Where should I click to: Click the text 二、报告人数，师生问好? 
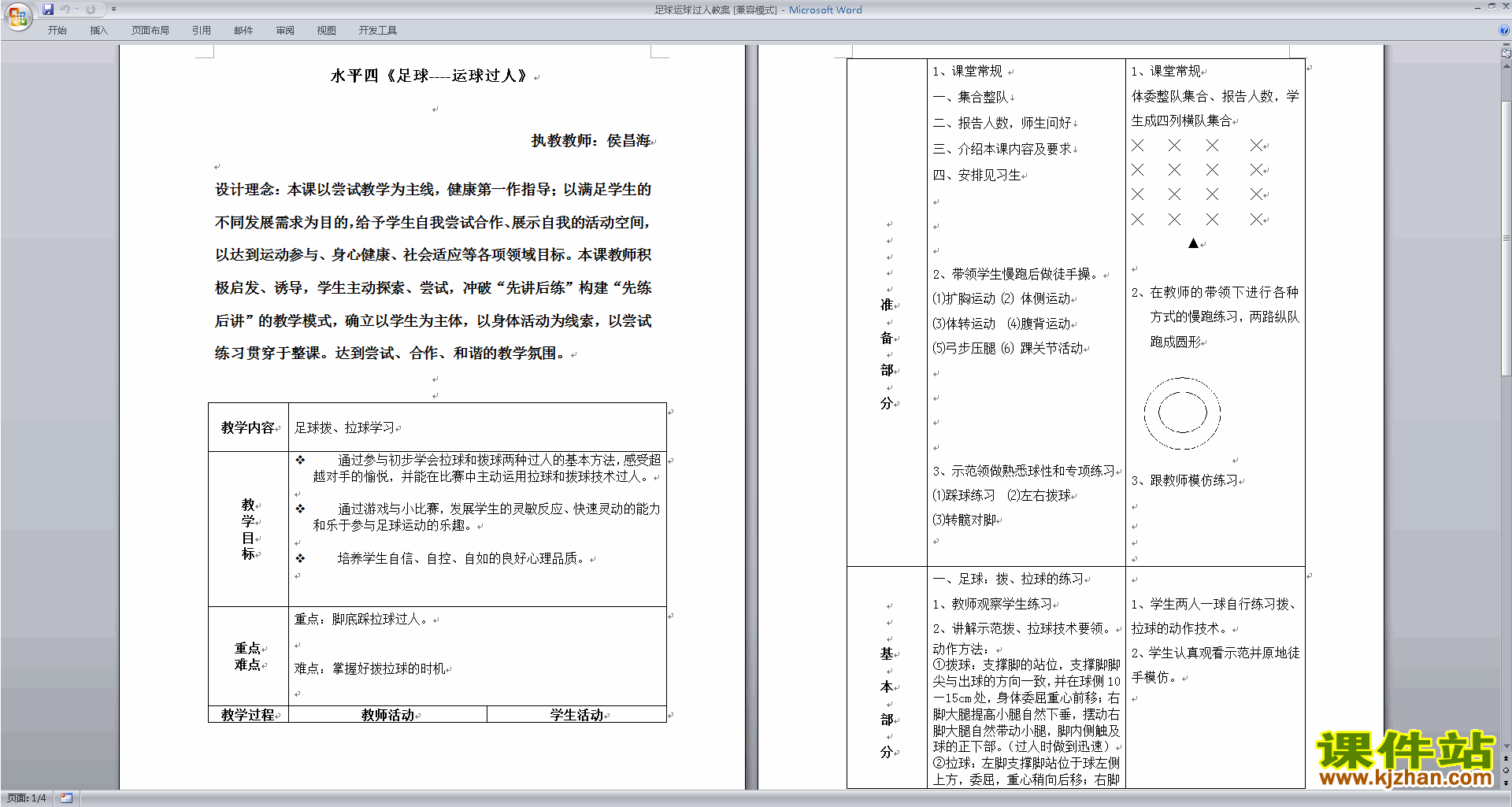[x=1002, y=123]
